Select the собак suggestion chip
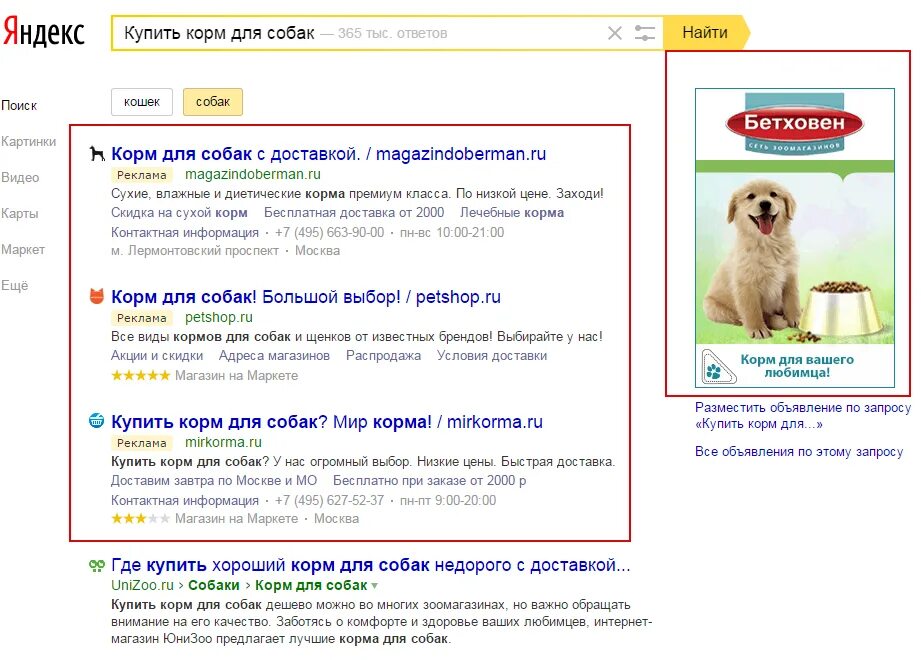The image size is (921, 660). [213, 102]
